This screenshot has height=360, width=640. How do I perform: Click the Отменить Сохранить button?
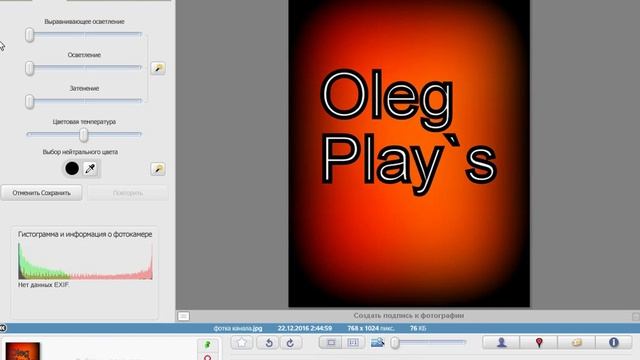[x=41, y=193]
